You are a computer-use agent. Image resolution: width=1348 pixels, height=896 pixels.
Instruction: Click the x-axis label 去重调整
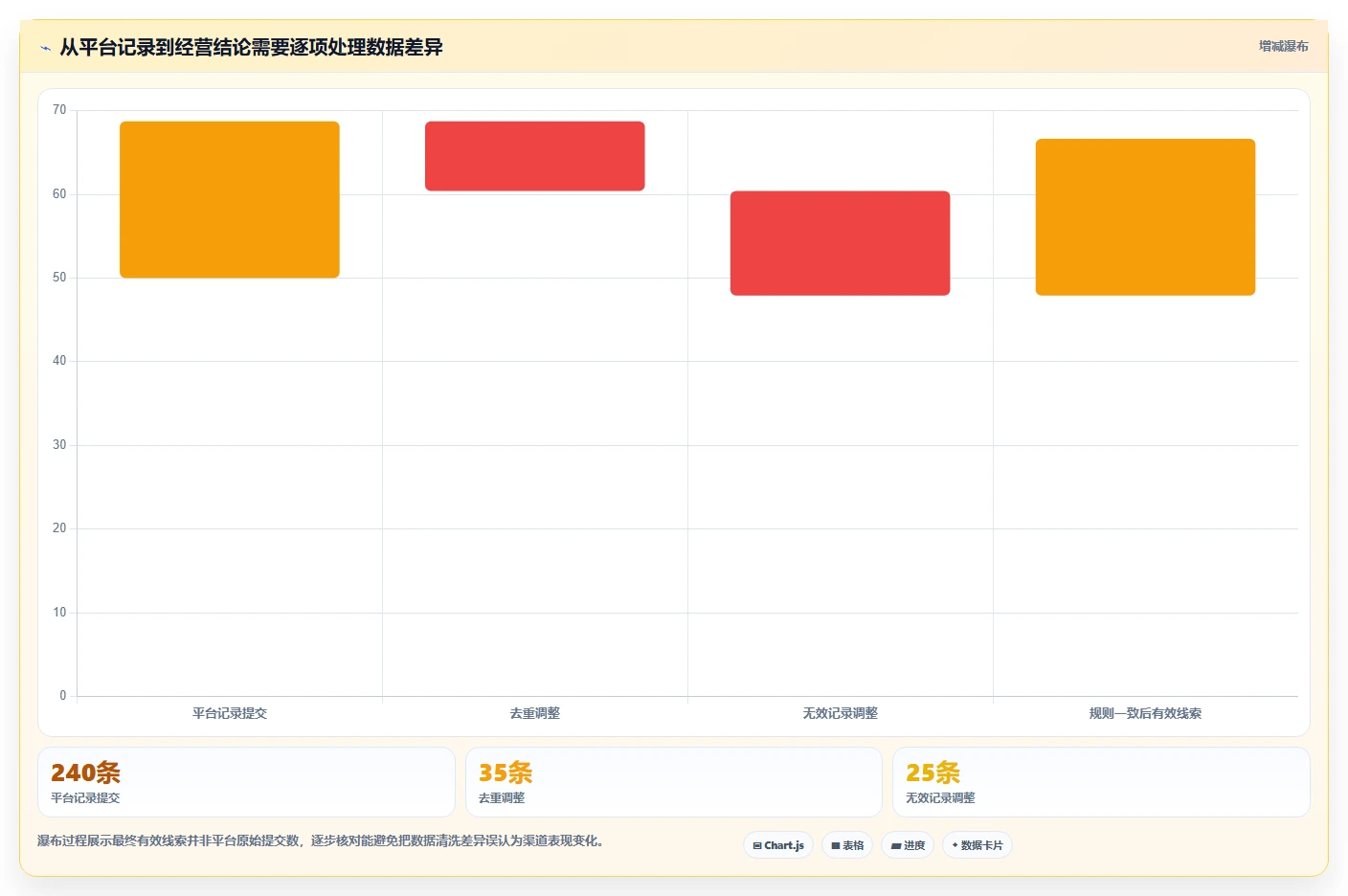(535, 713)
